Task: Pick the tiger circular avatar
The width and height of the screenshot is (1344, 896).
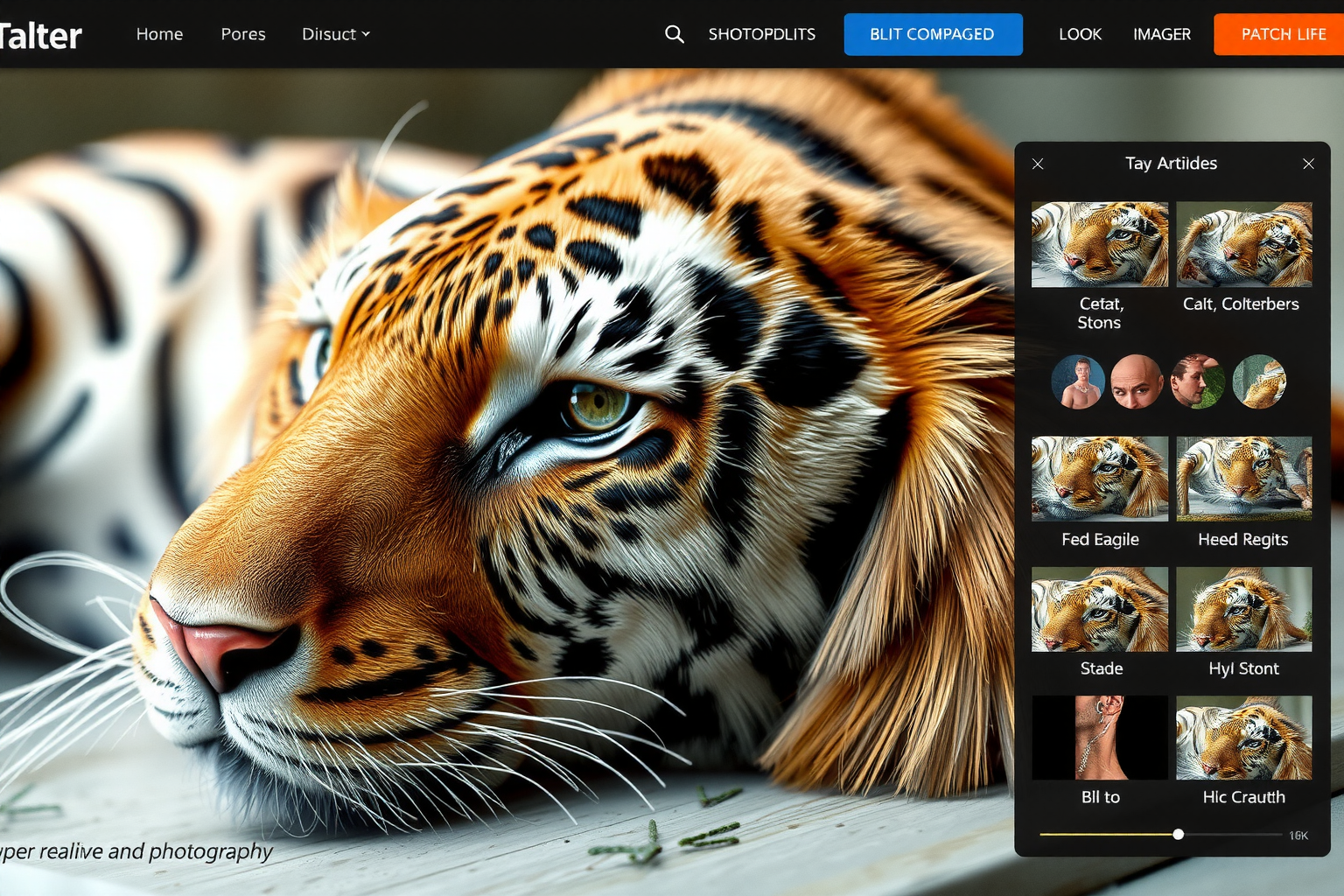Action: click(1258, 381)
